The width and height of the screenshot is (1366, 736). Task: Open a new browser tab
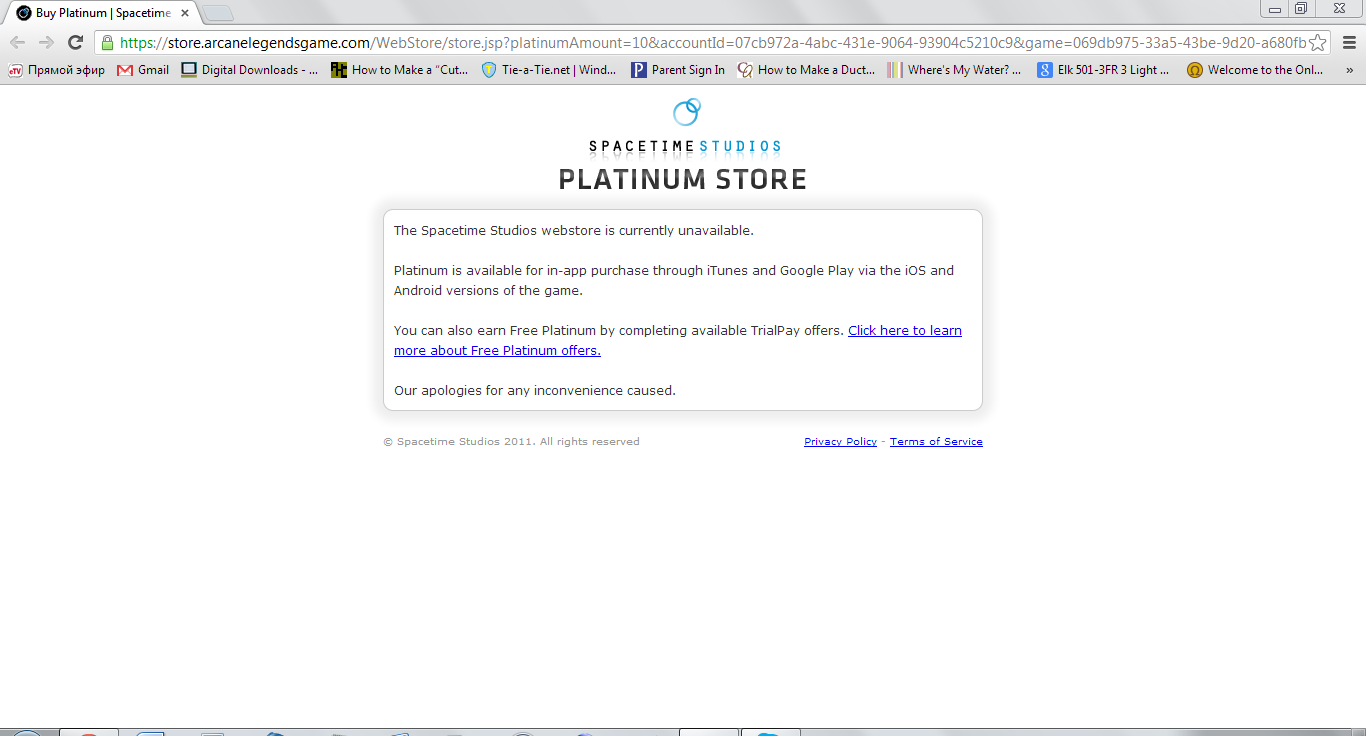218,13
